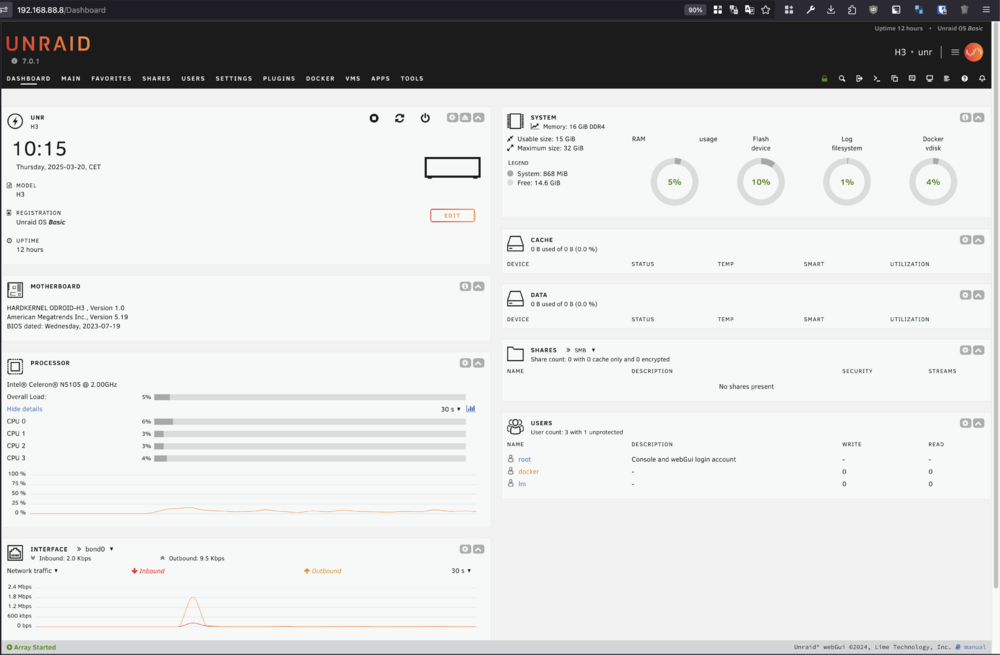Open the terminal icon in navigation bar
This screenshot has width=1000, height=655.
pos(877,78)
